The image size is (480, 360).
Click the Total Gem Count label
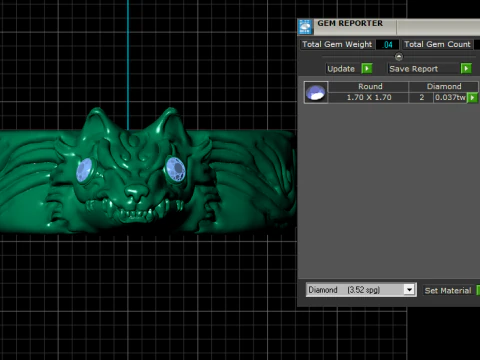[437, 44]
